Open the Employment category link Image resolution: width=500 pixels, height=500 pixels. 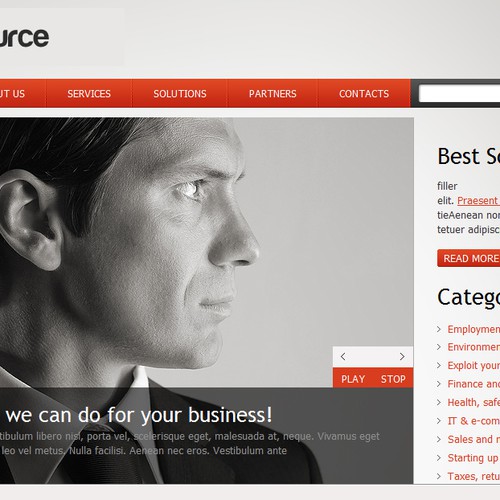474,329
